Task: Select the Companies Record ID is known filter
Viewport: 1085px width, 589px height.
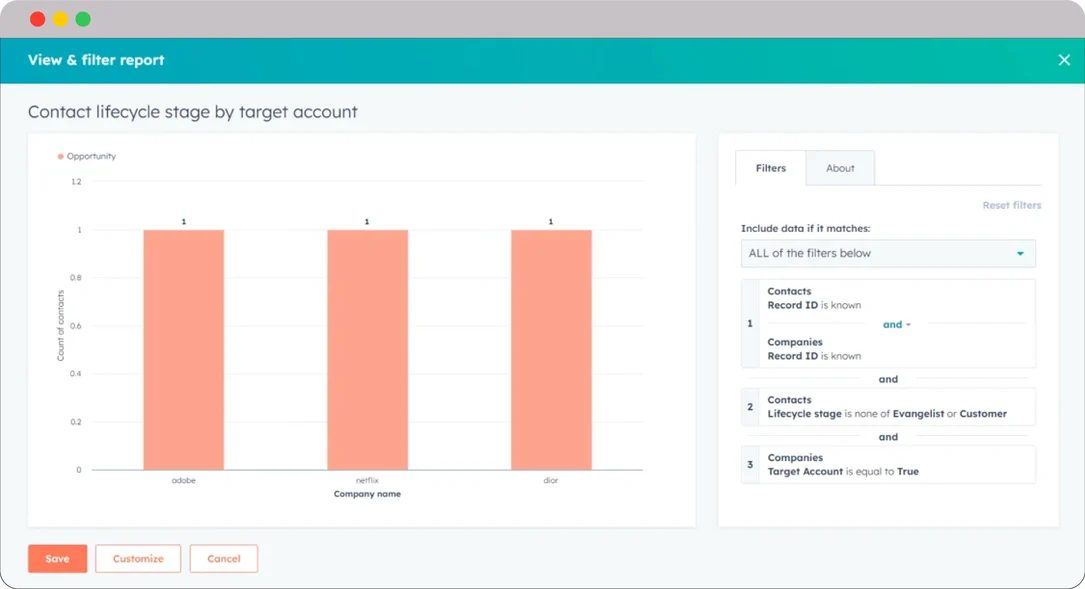Action: coord(814,349)
